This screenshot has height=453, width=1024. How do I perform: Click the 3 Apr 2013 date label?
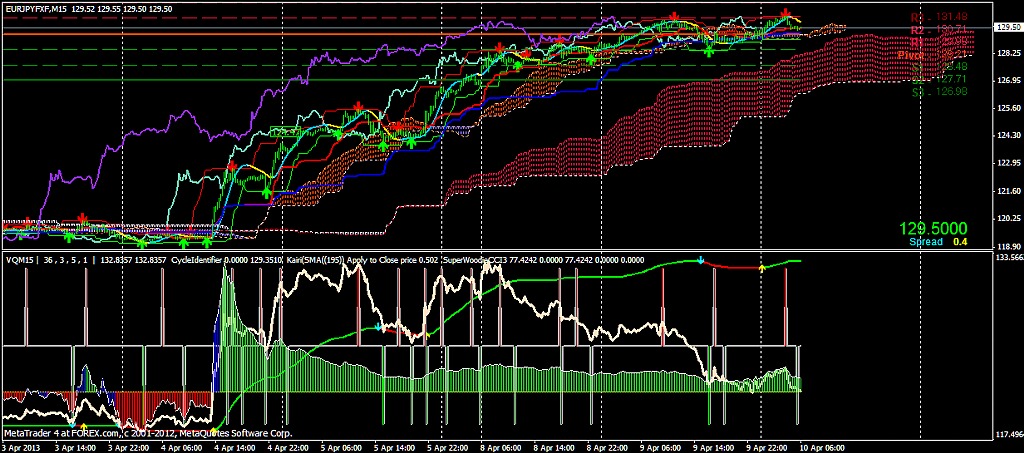21,448
